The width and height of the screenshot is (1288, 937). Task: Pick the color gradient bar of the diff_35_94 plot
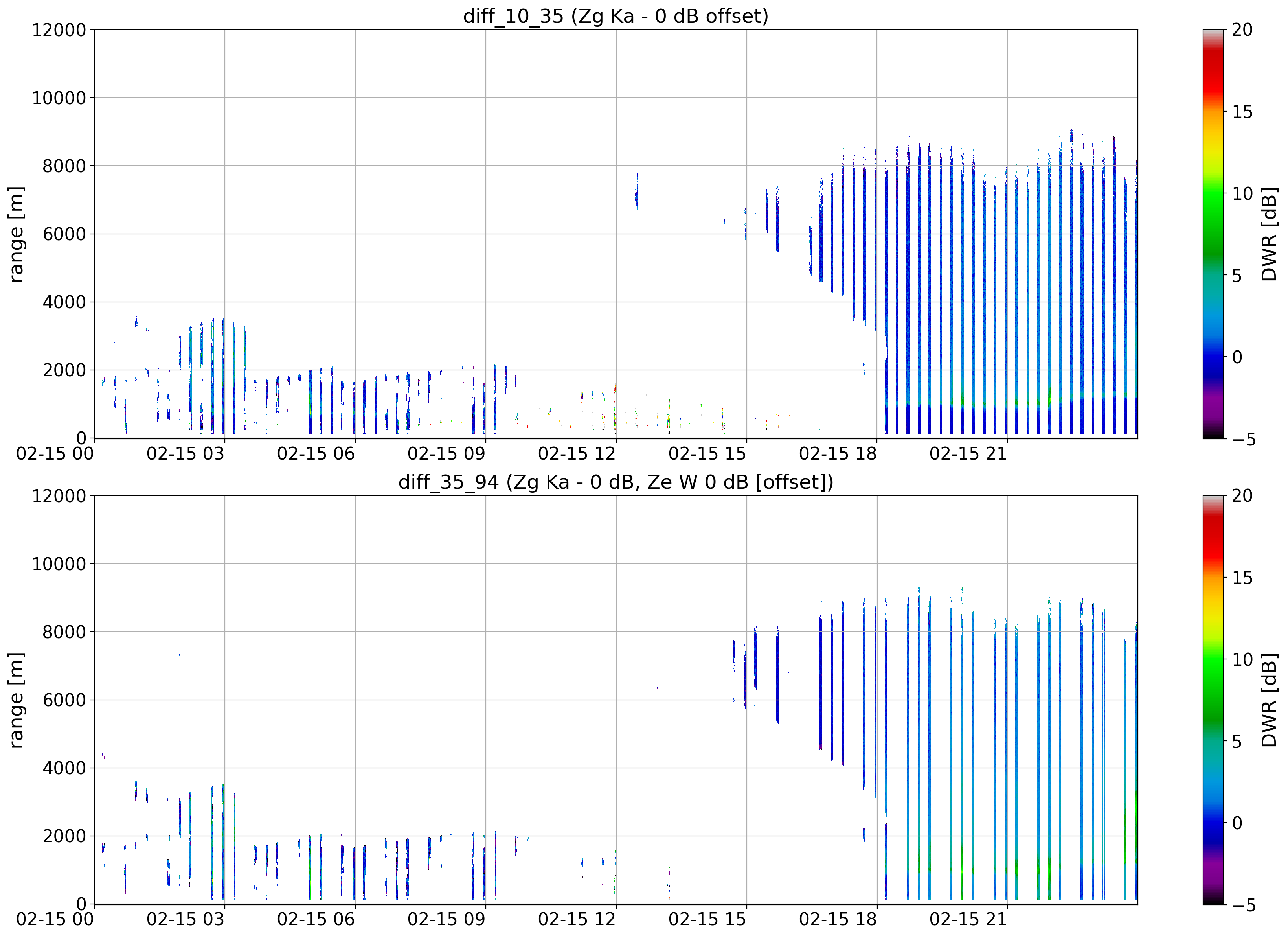tap(1213, 700)
